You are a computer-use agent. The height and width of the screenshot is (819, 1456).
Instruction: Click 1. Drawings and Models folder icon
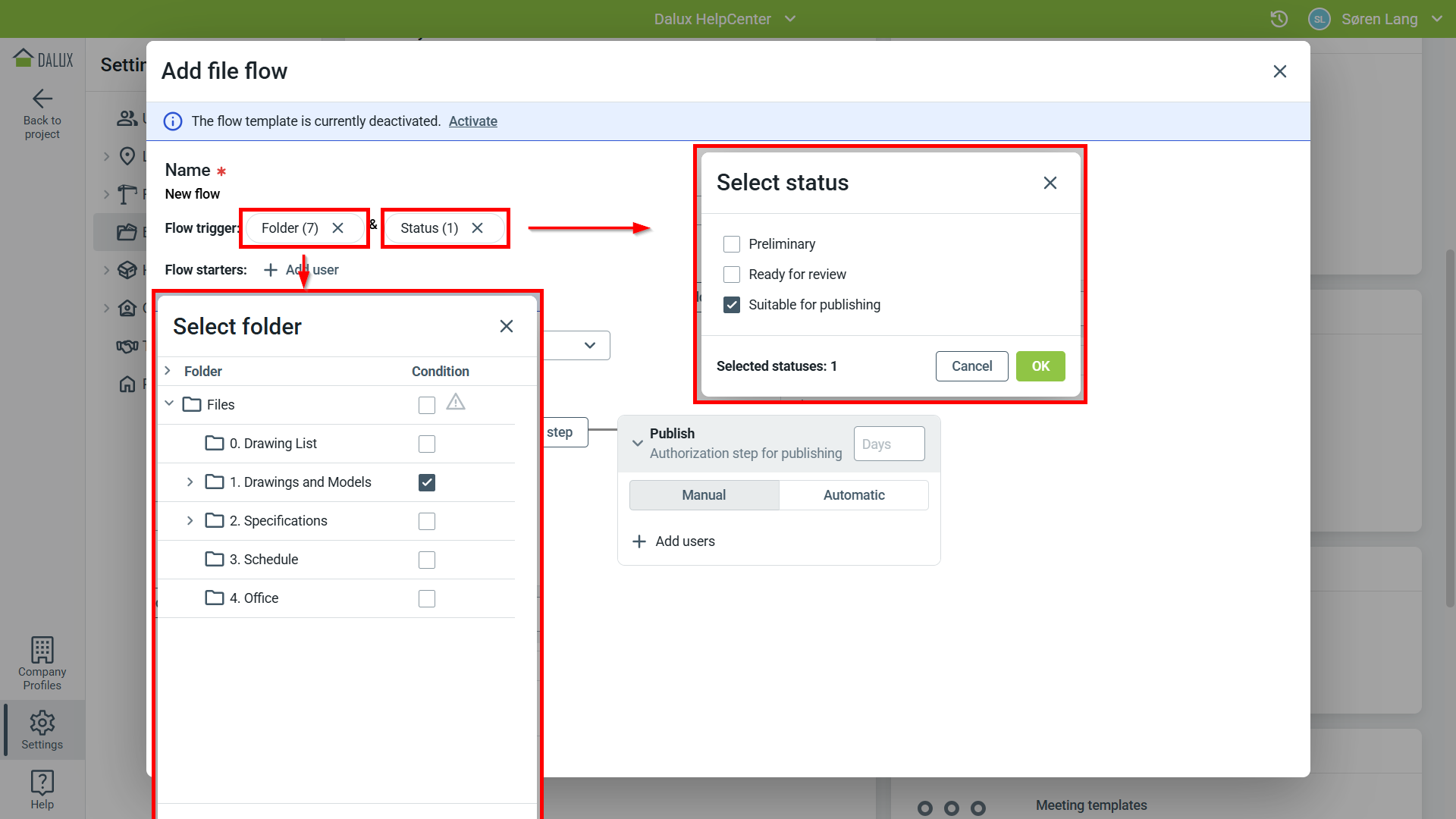[x=215, y=482]
